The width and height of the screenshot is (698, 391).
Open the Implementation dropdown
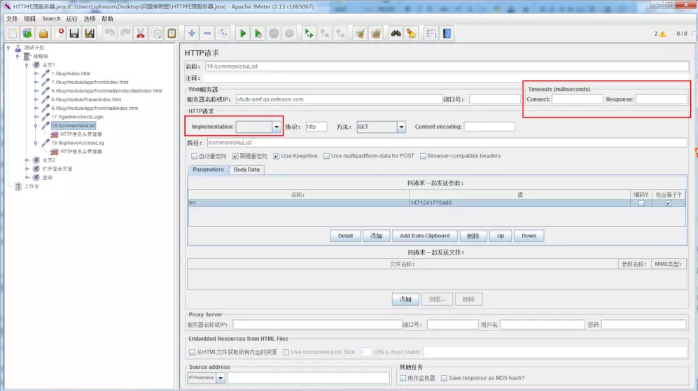click(276, 127)
